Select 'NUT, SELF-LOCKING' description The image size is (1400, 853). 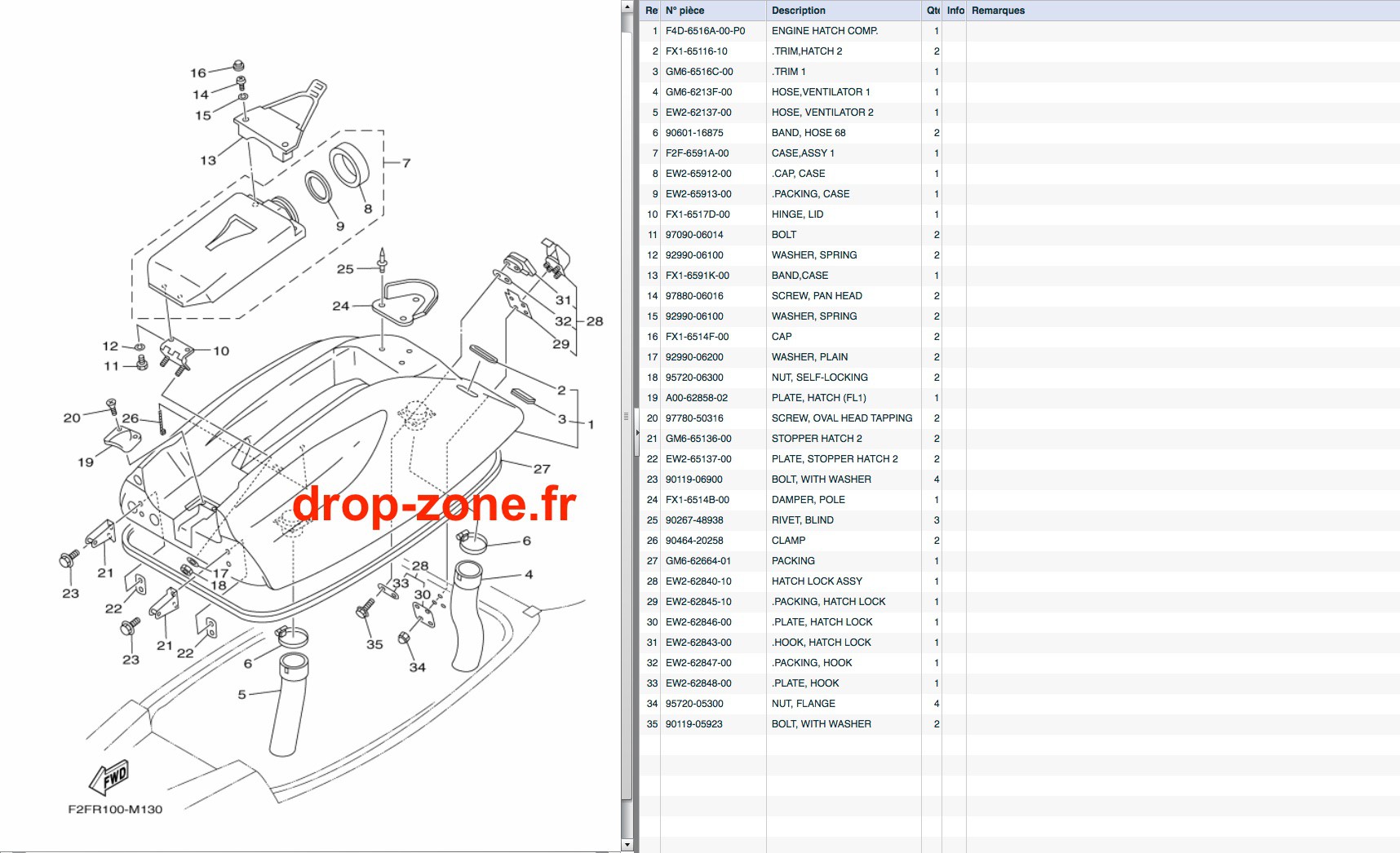pos(820,378)
